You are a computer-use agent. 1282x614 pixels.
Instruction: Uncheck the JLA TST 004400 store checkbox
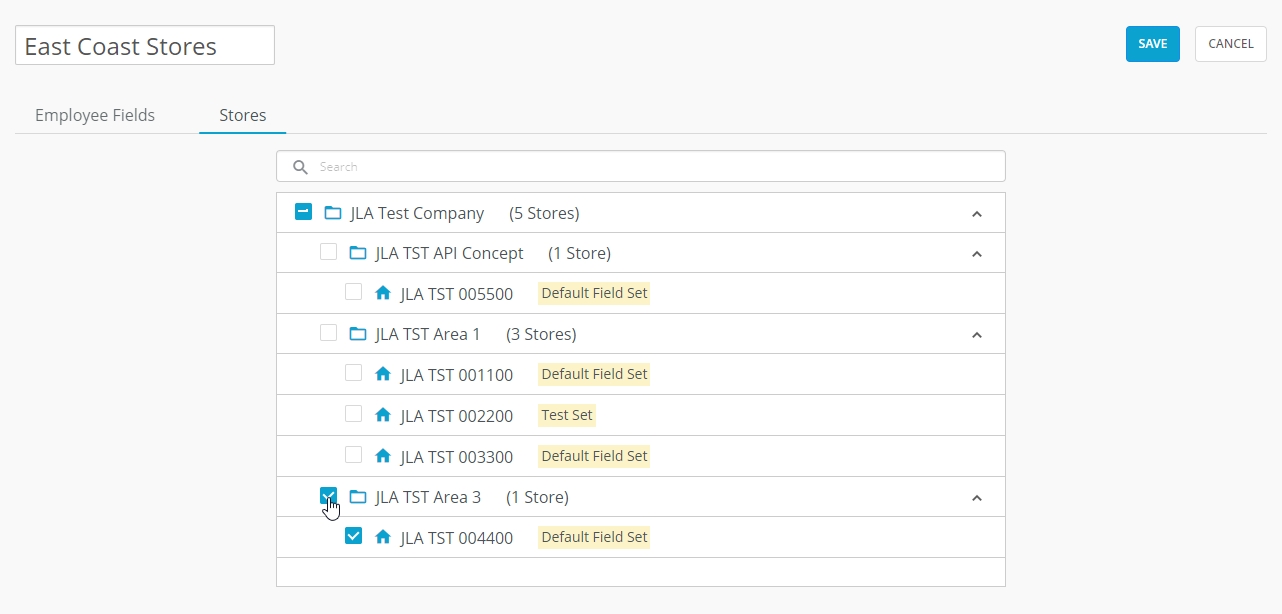[353, 536]
